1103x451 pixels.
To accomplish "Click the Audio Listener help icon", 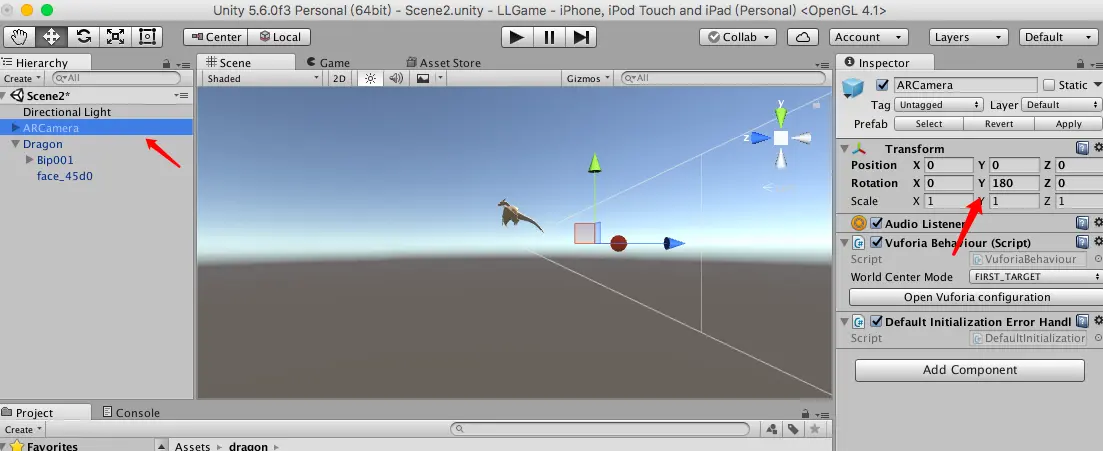I will coord(1083,223).
